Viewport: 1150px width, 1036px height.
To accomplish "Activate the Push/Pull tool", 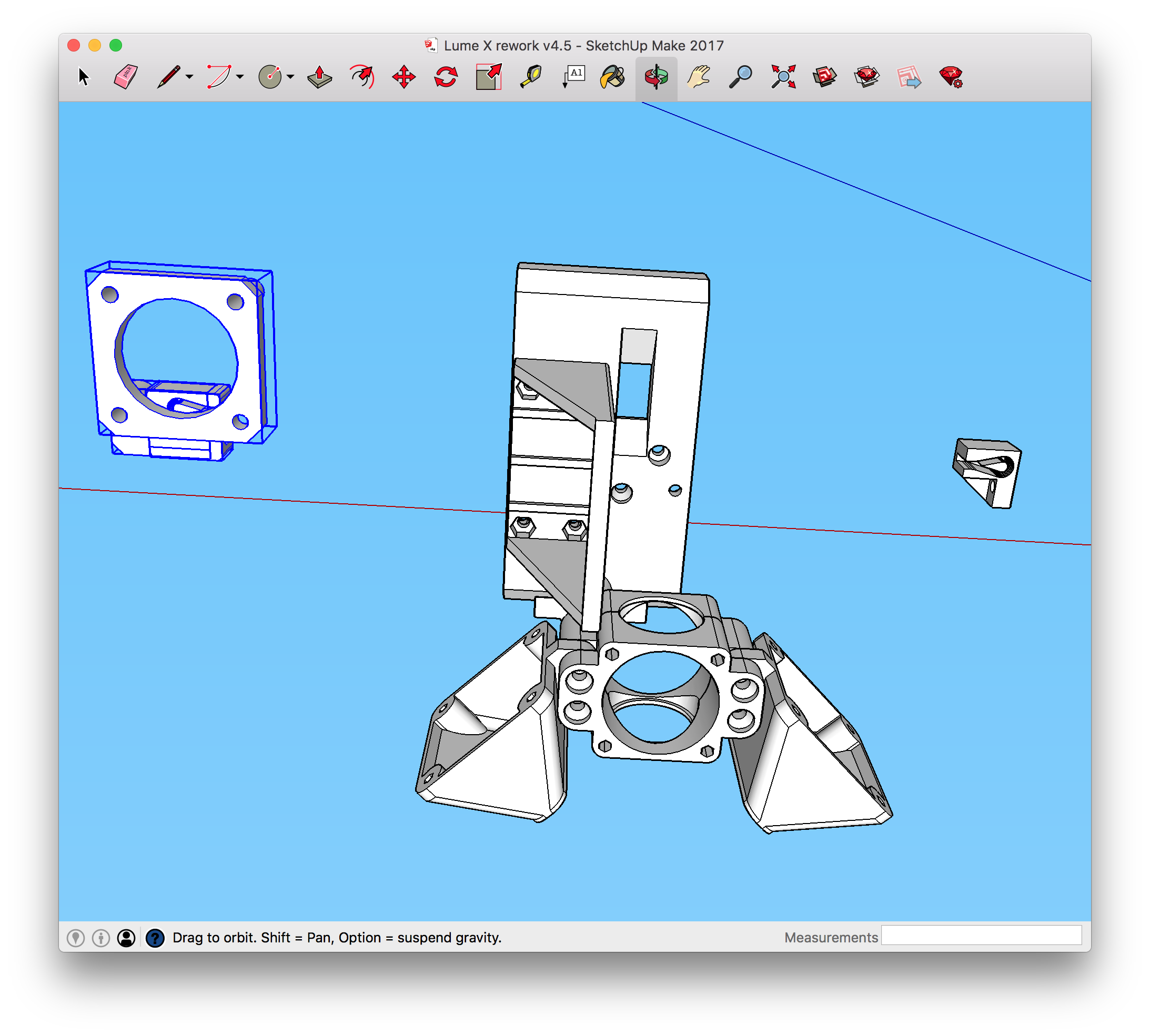I will pos(319,77).
